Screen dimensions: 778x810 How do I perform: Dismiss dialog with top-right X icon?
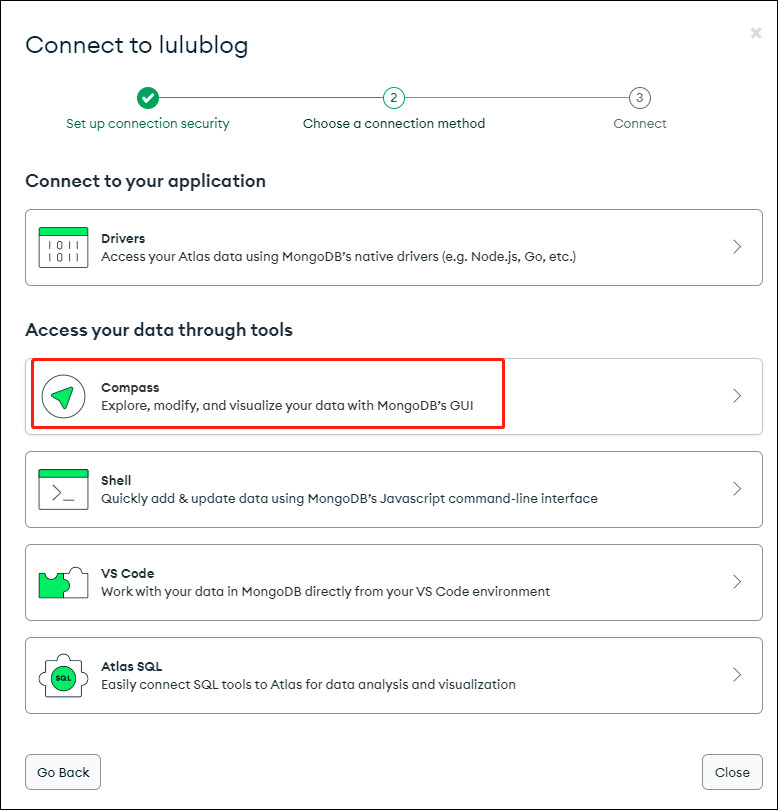[756, 33]
